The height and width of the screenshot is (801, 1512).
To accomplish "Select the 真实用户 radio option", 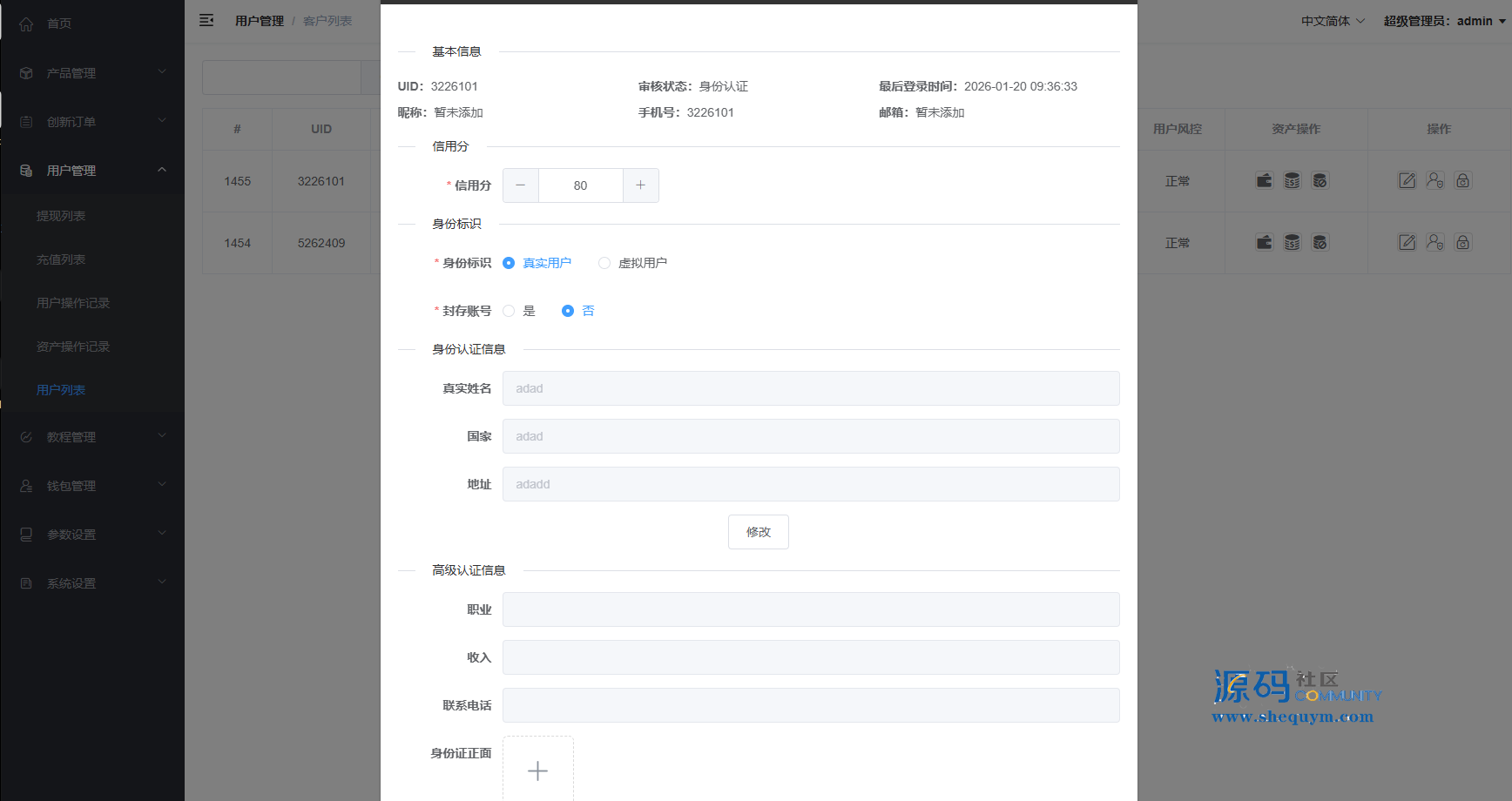I will 509,263.
